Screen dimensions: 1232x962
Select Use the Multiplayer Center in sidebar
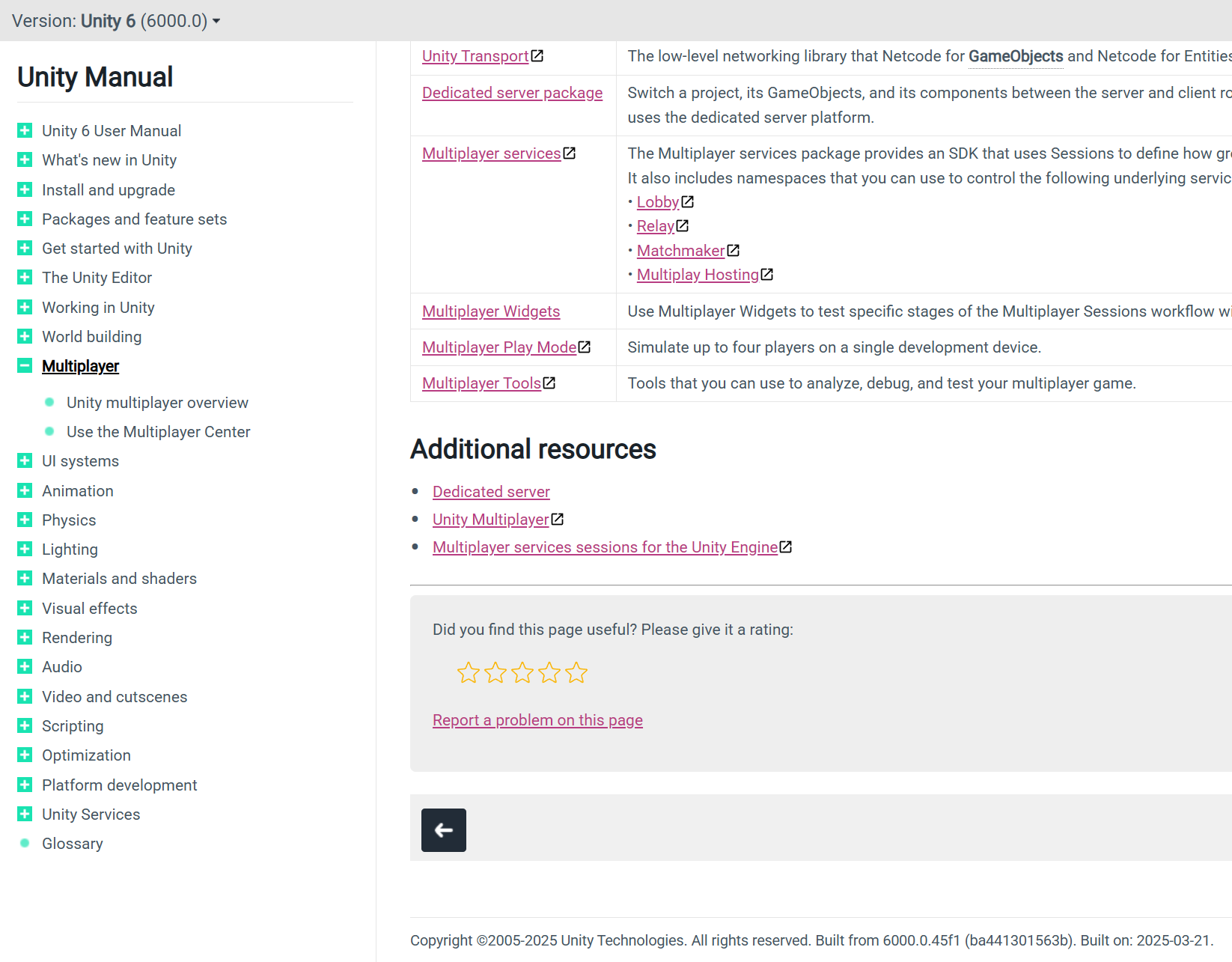158,432
